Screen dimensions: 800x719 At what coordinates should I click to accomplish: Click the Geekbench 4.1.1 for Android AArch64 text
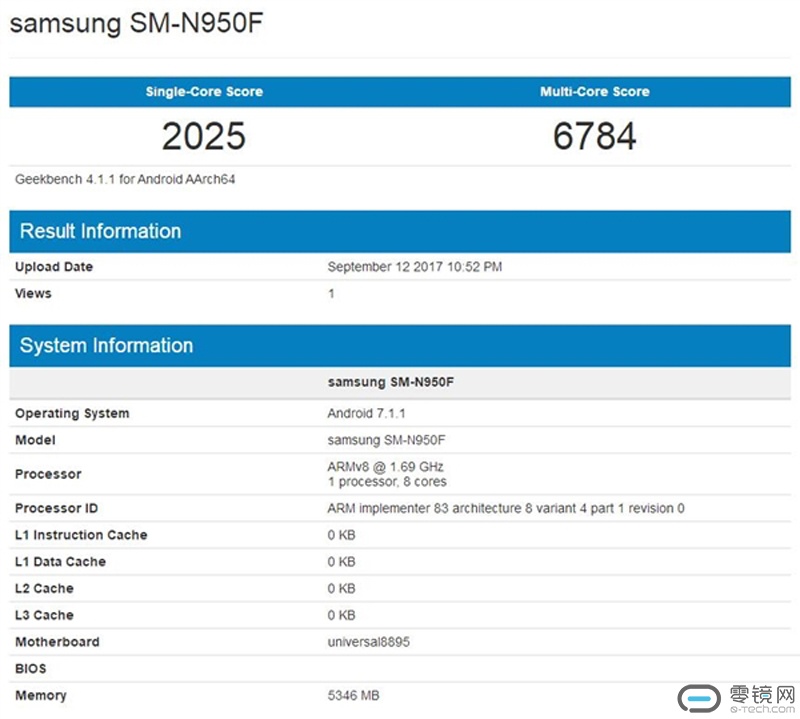125,179
